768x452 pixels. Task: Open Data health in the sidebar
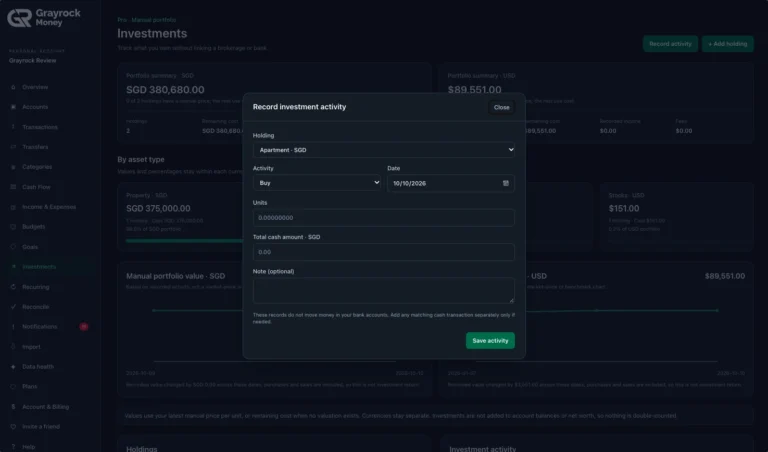tap(38, 367)
